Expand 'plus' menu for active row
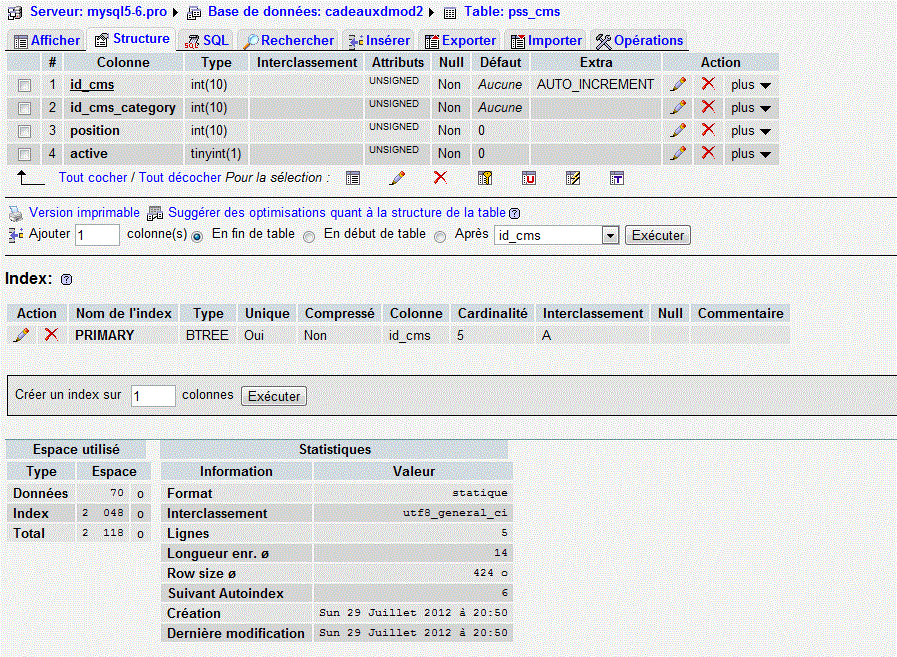The image size is (897, 657). pos(751,153)
